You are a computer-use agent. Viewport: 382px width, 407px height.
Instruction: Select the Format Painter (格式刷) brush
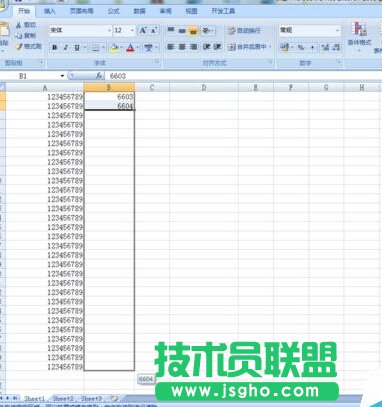pos(19,46)
